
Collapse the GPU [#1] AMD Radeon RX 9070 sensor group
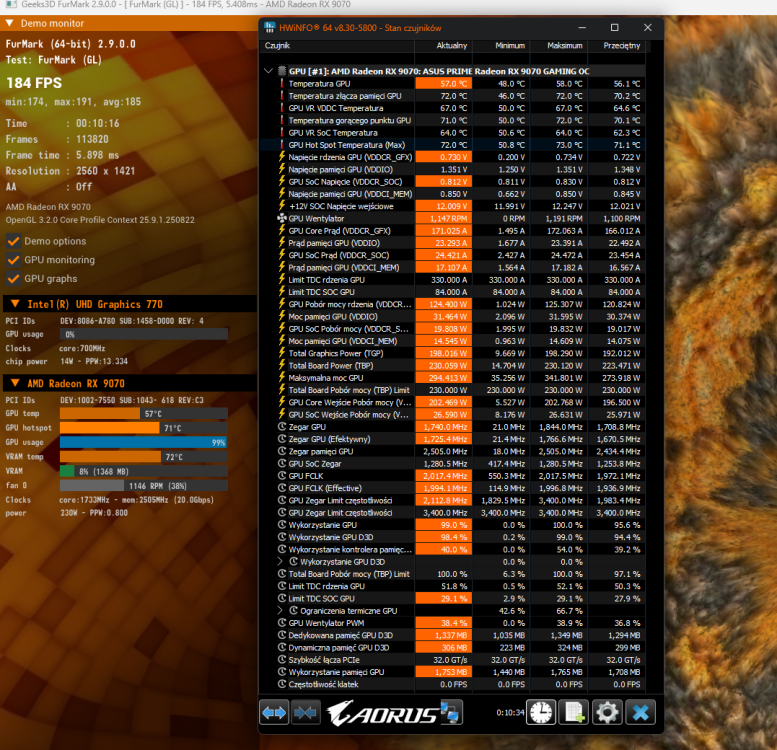pyautogui.click(x=269, y=71)
